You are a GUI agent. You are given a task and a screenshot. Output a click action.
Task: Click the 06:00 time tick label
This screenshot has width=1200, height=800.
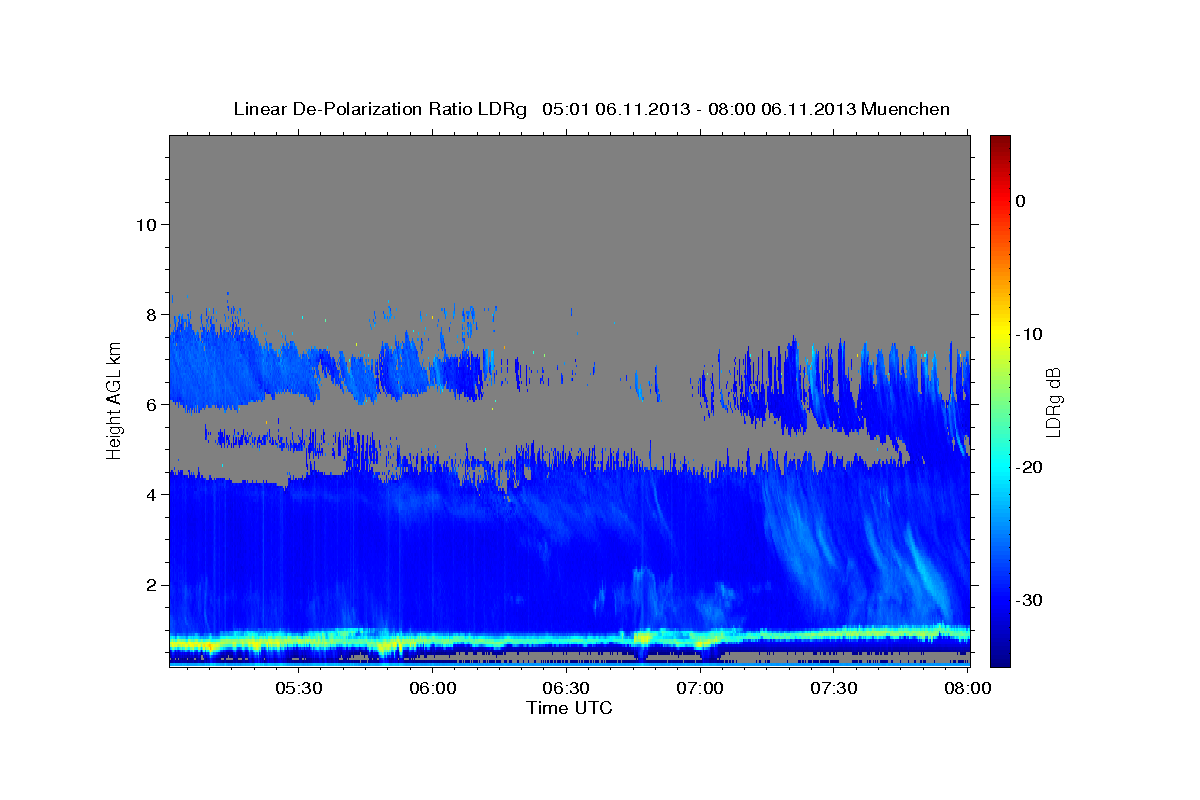[x=433, y=688]
